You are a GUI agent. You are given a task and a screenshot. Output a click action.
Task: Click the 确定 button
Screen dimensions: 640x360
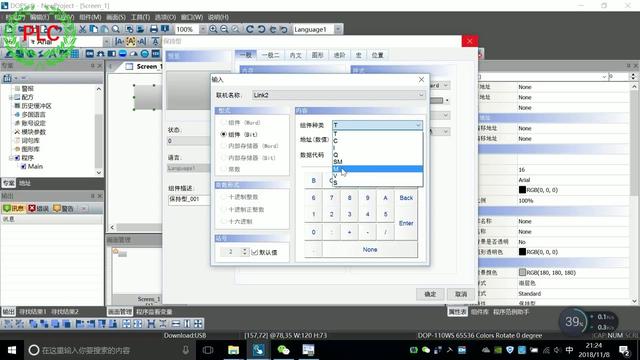[430, 294]
